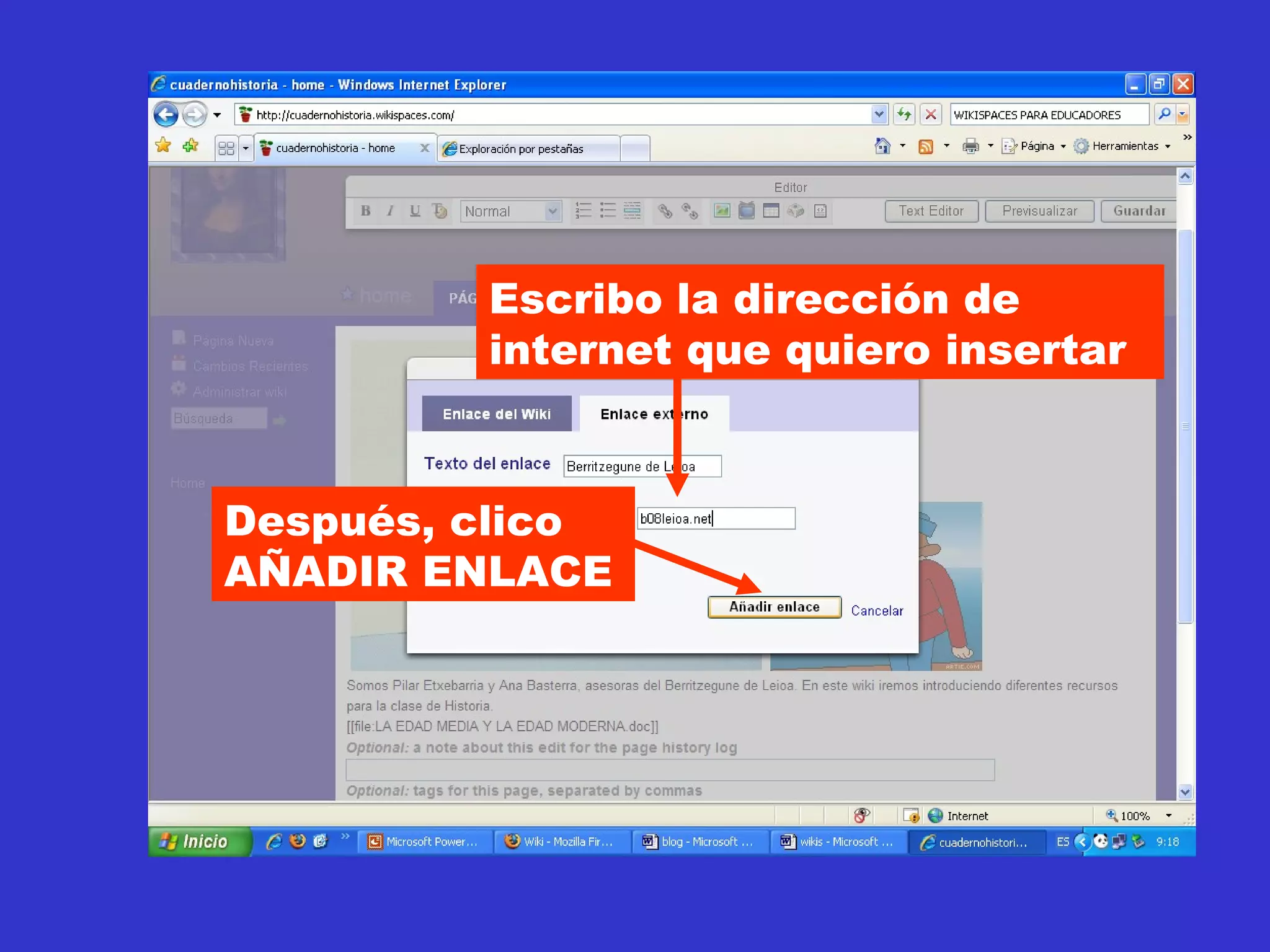Open the Quick Tabs grid icon

pos(226,148)
